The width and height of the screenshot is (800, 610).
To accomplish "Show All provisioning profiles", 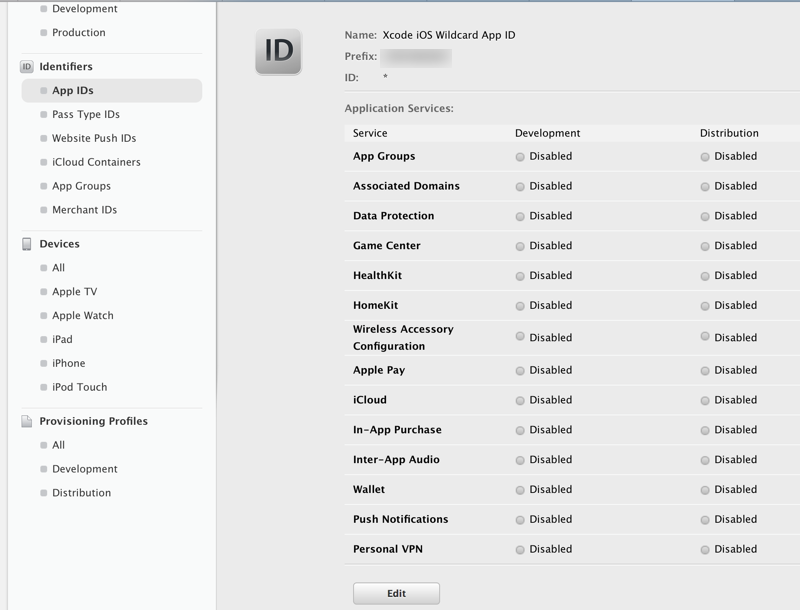I will point(58,445).
